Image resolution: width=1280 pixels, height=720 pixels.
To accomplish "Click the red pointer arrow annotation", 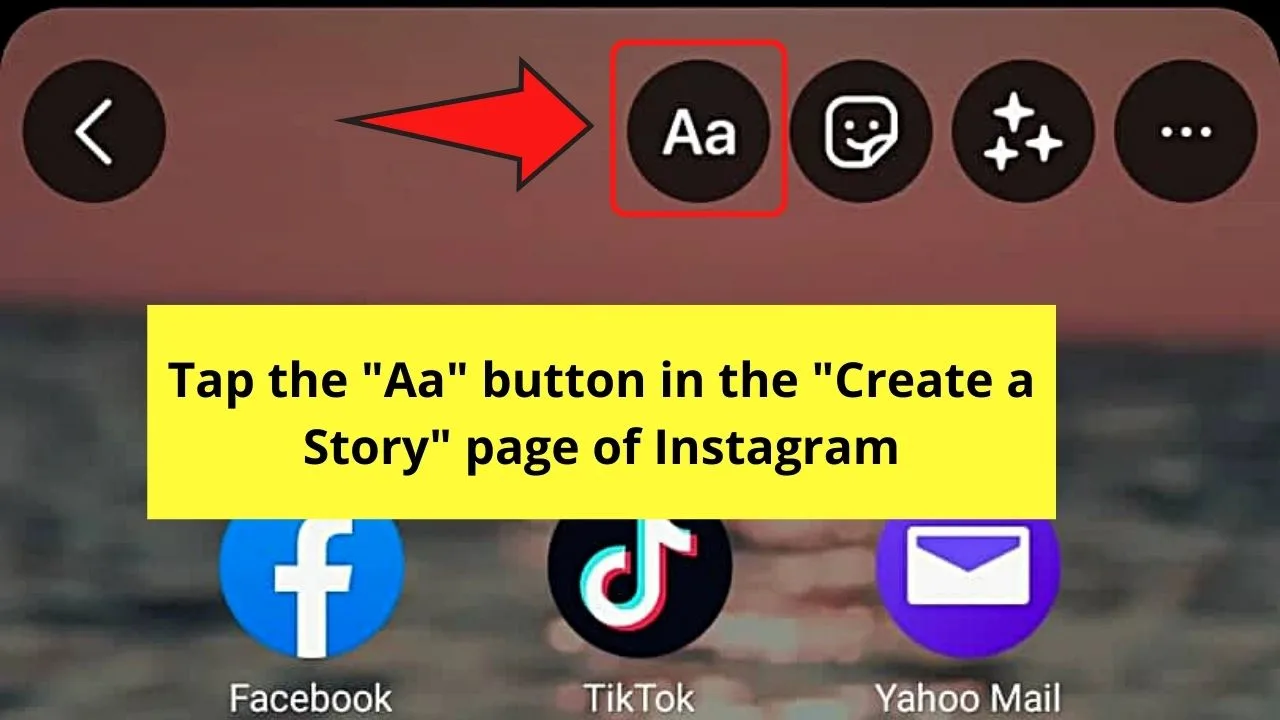I will (x=470, y=124).
